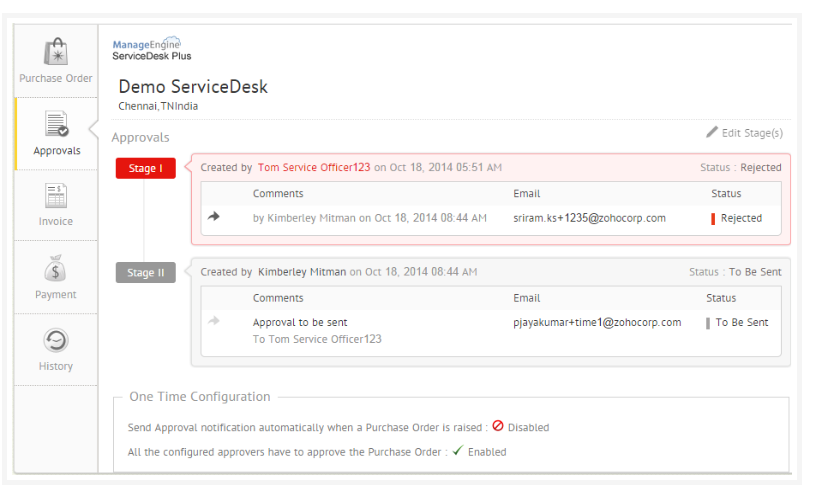This screenshot has height=494, width=814.
Task: Toggle the Enabled all-approvers setting
Action: click(x=457, y=451)
